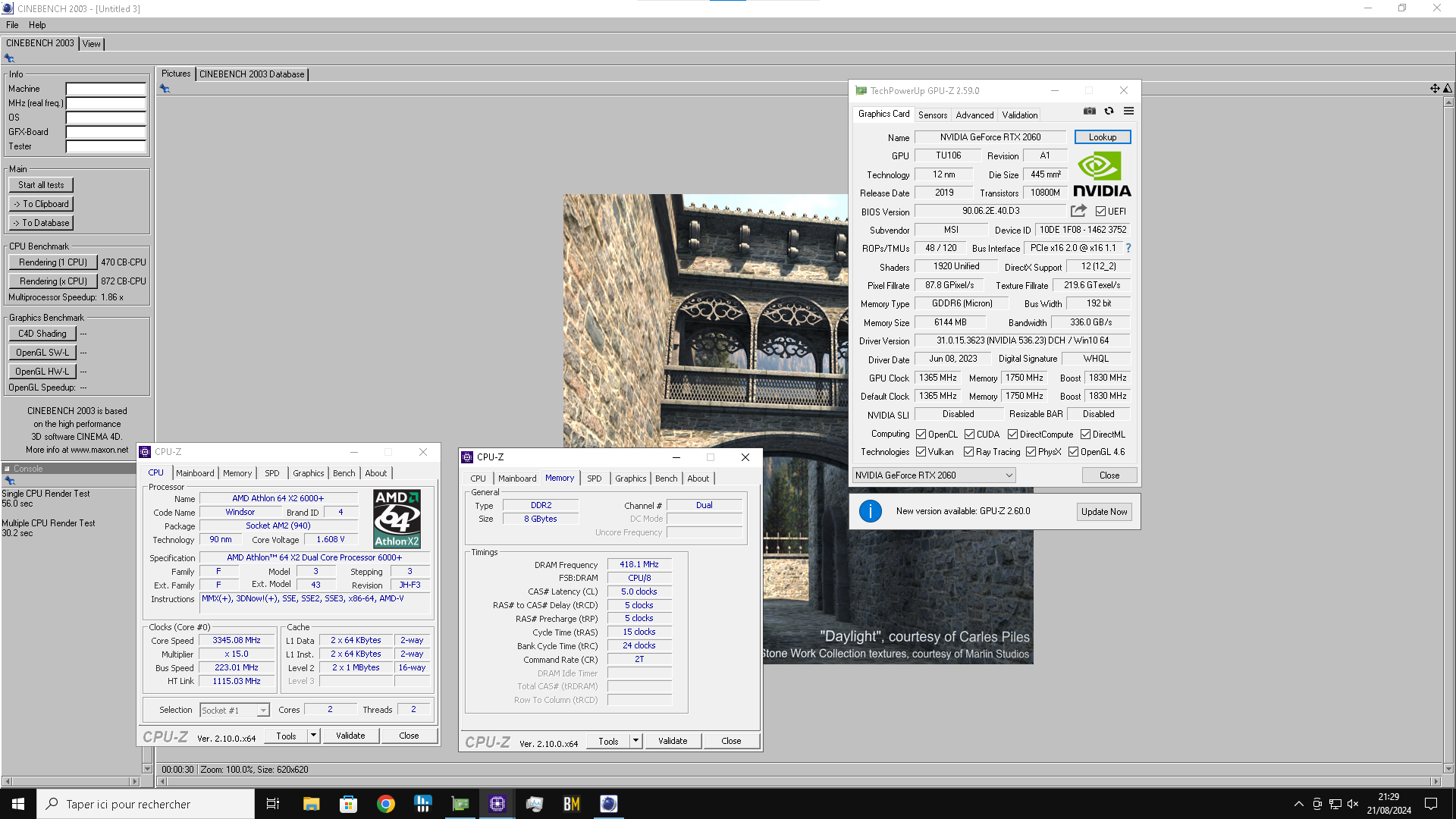This screenshot has width=1456, height=819.
Task: Toggle the OpenGL 4.6 checkbox
Action: click(x=1073, y=452)
